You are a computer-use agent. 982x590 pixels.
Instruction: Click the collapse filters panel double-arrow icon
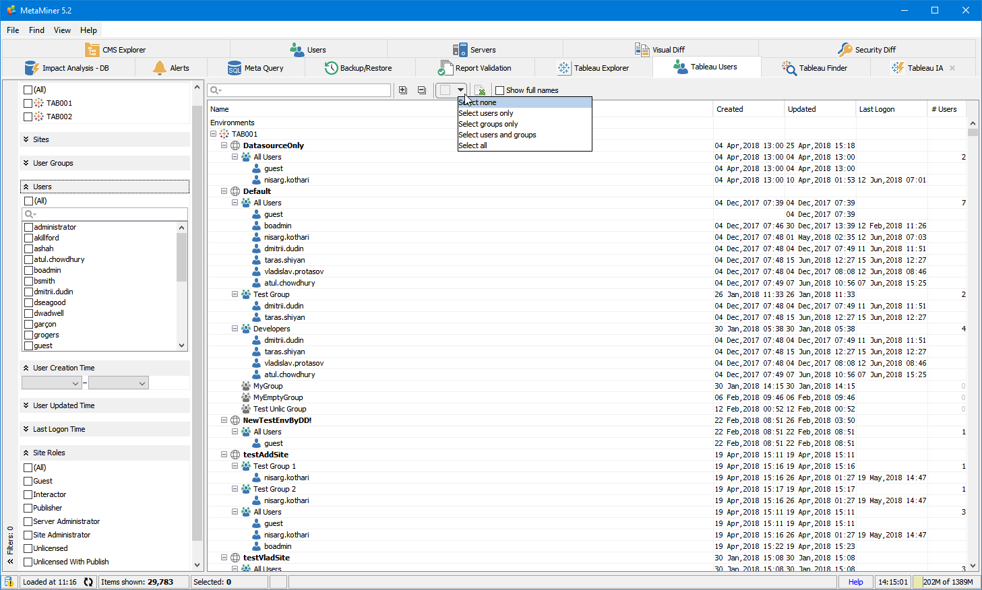(x=10, y=561)
